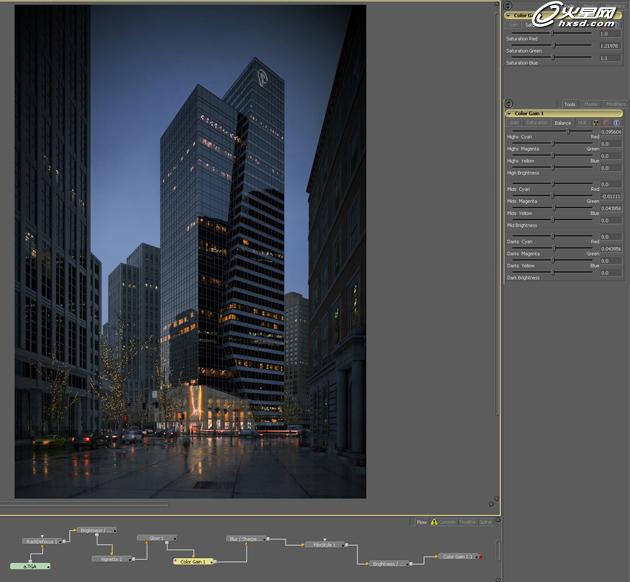Click the radiation icon in Color Gain tabs
Screen dimensions: 630x582
click(x=596, y=123)
